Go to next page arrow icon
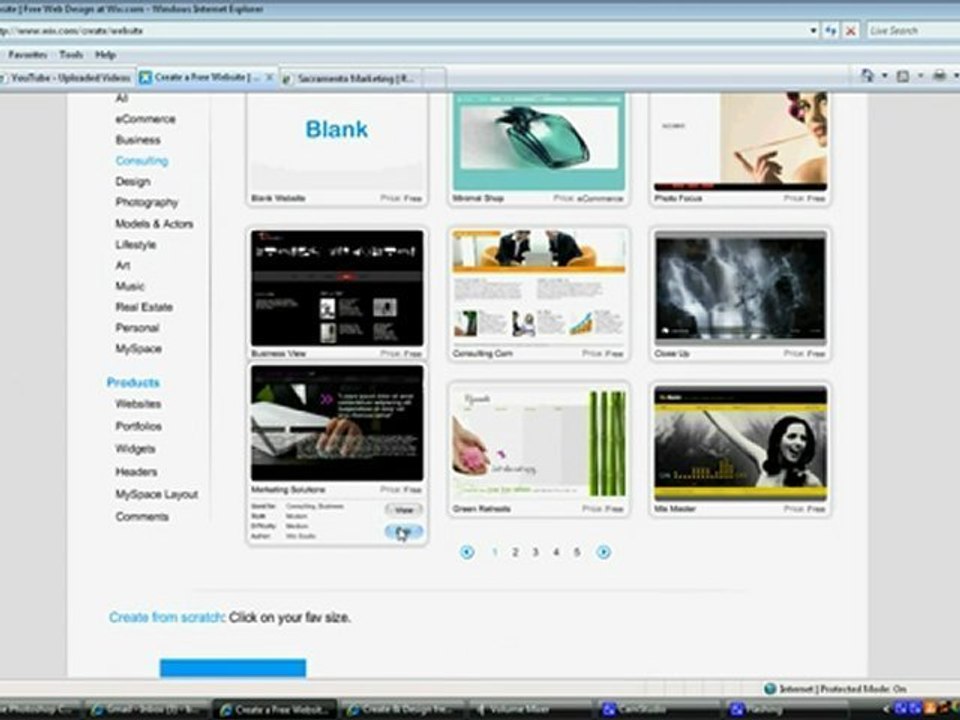This screenshot has width=960, height=720. (603, 552)
